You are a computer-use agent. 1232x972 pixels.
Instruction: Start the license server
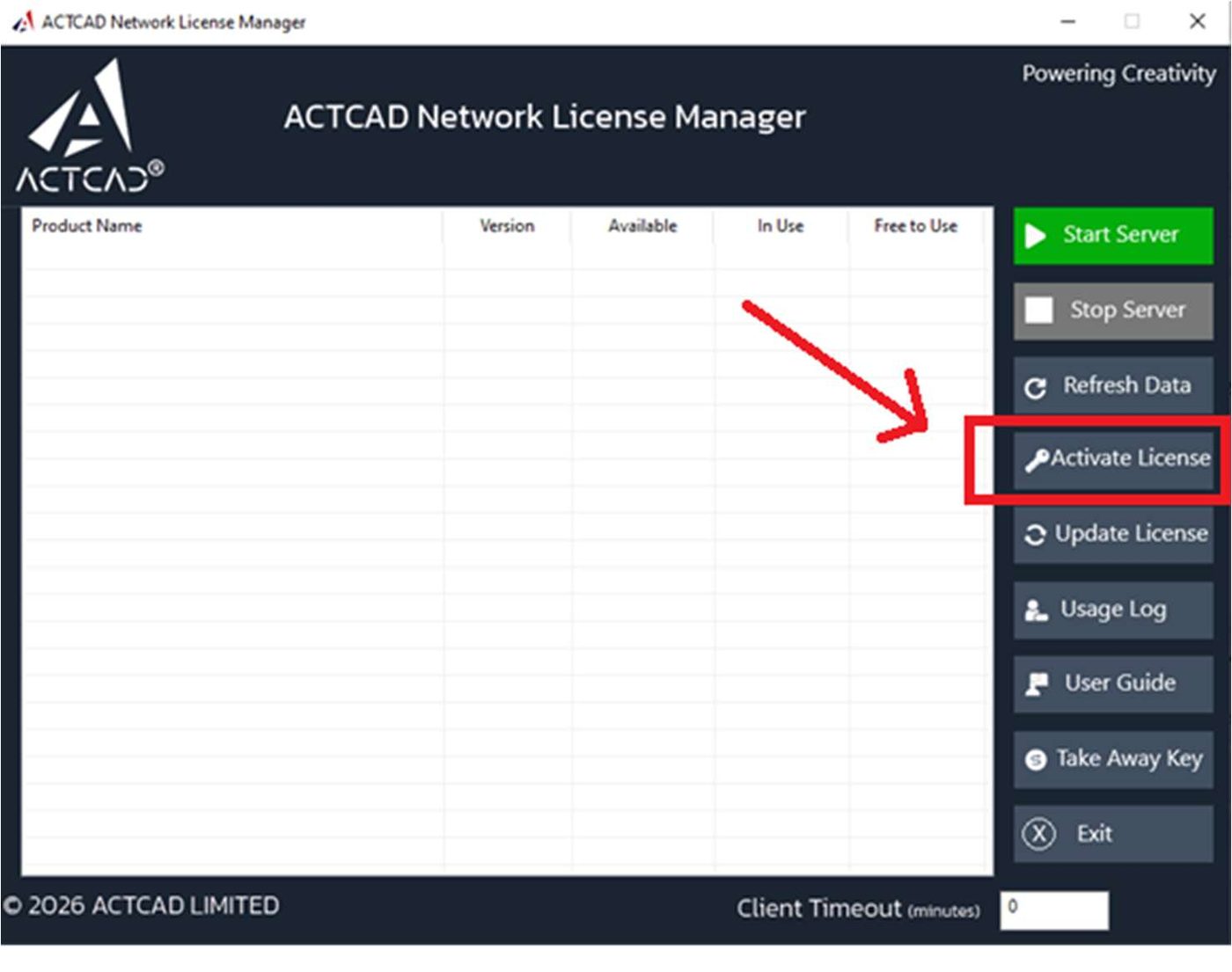[x=1113, y=236]
